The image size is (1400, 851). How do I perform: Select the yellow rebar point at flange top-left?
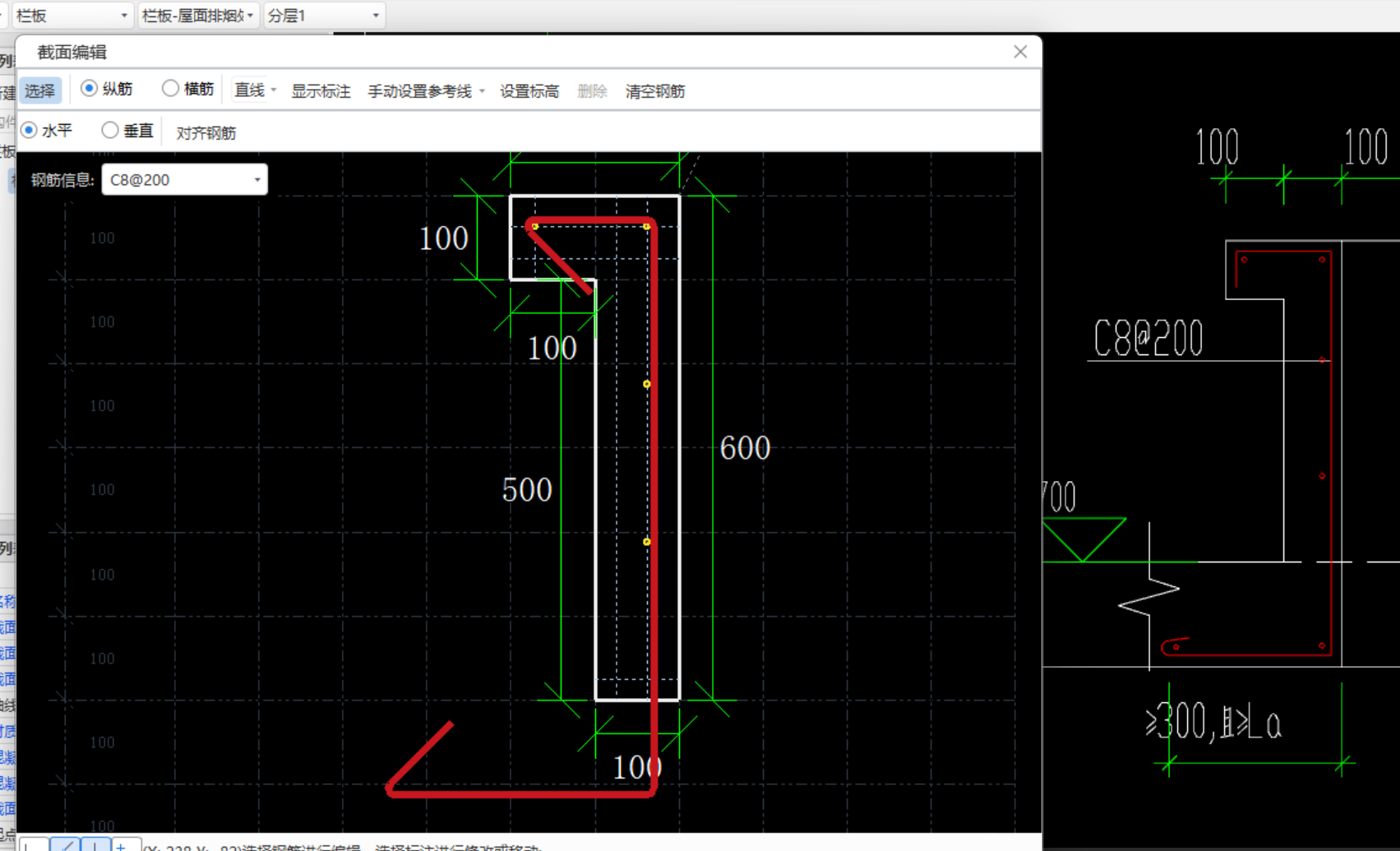[535, 226]
